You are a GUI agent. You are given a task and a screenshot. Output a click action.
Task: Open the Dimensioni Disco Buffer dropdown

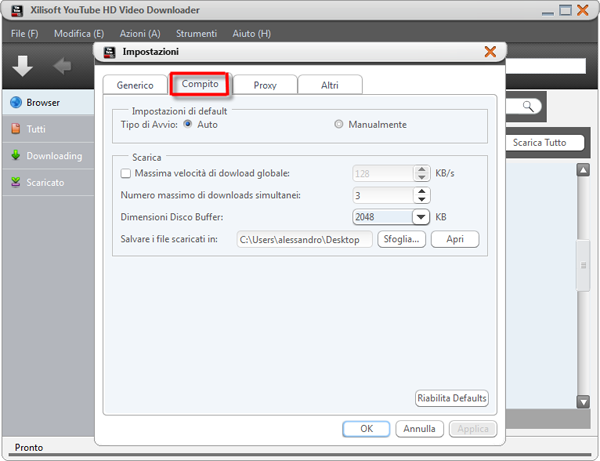(x=421, y=217)
